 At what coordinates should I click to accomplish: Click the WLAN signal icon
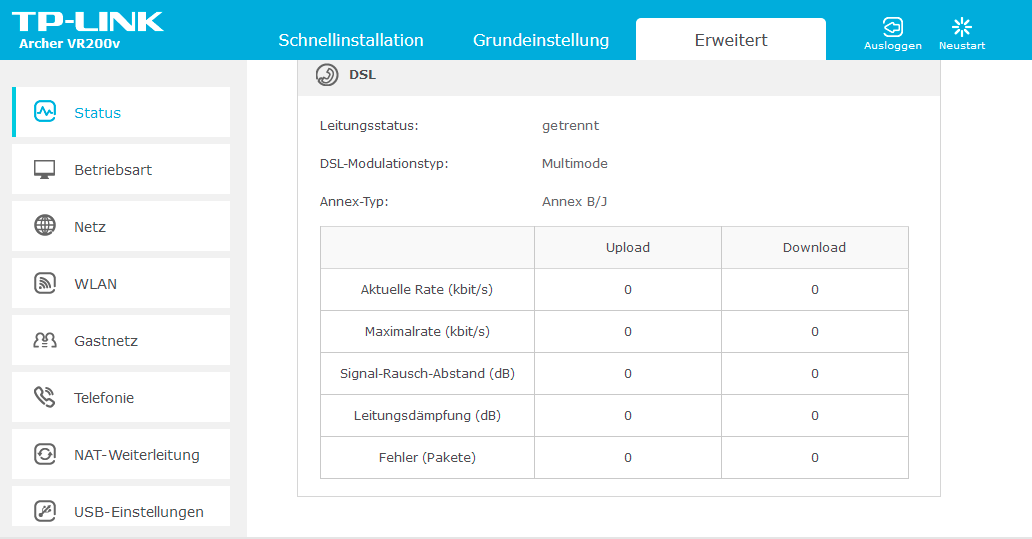tap(45, 283)
